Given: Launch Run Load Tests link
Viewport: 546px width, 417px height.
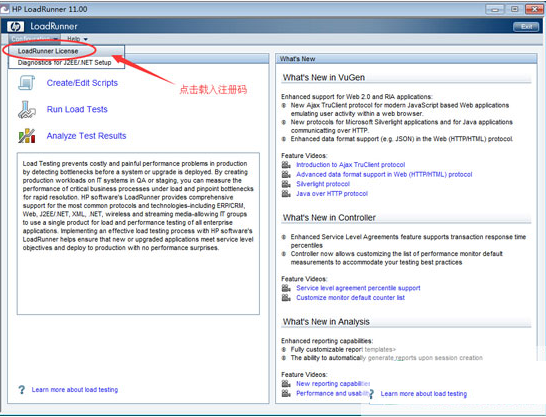Looking at the screenshot, I should (77, 109).
